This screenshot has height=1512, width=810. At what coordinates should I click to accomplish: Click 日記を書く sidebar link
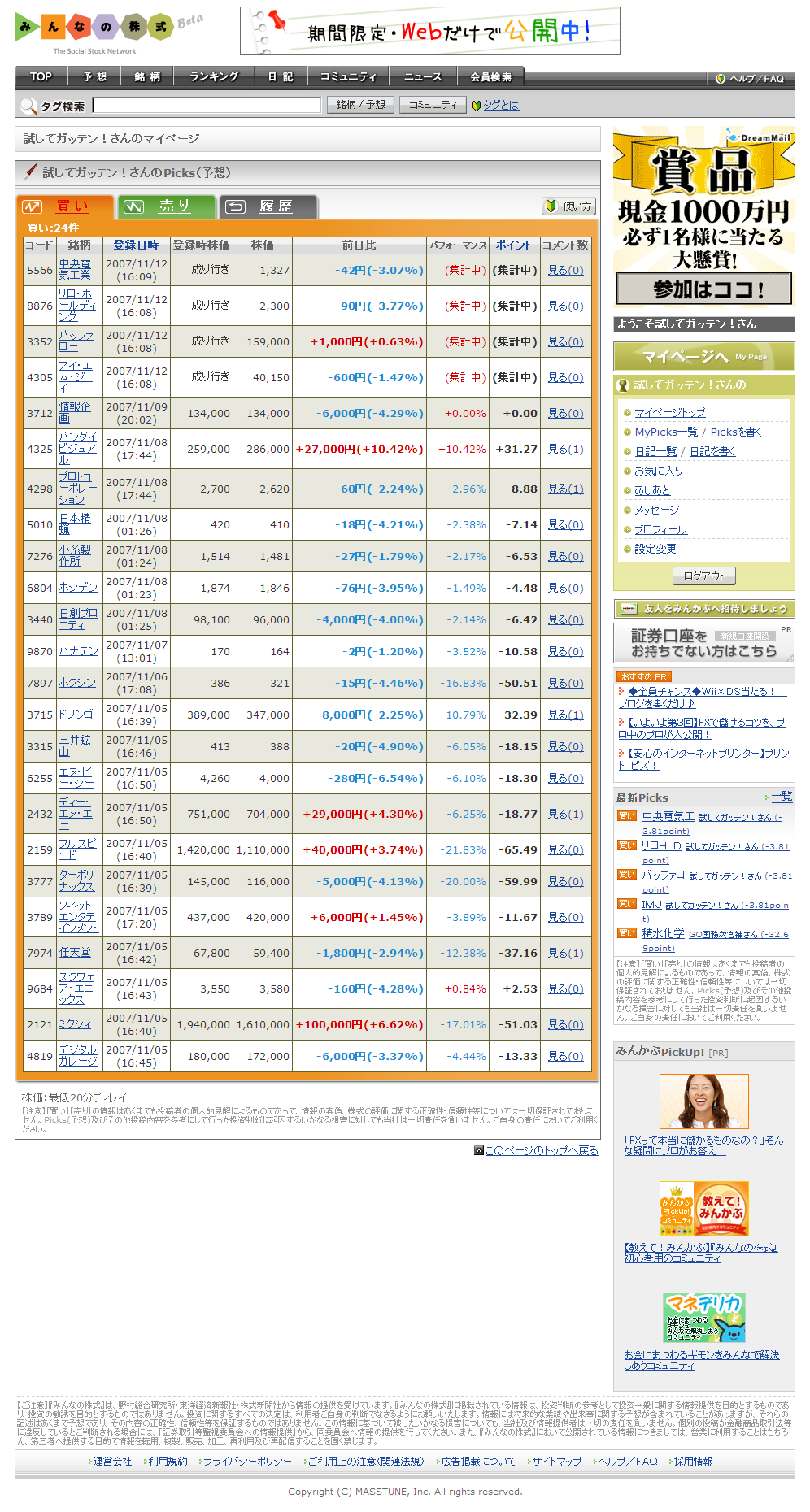pos(712,451)
